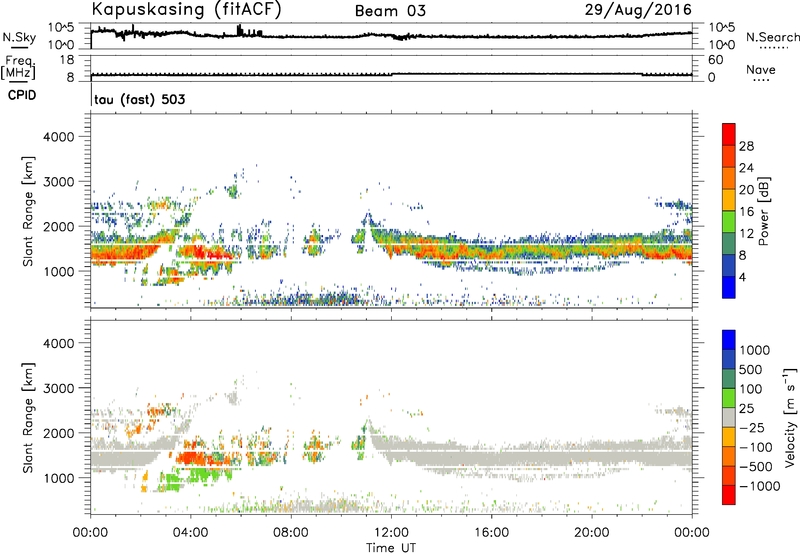Click the '500' velocity colorbar tick label
The width and height of the screenshot is (800, 554).
[751, 369]
